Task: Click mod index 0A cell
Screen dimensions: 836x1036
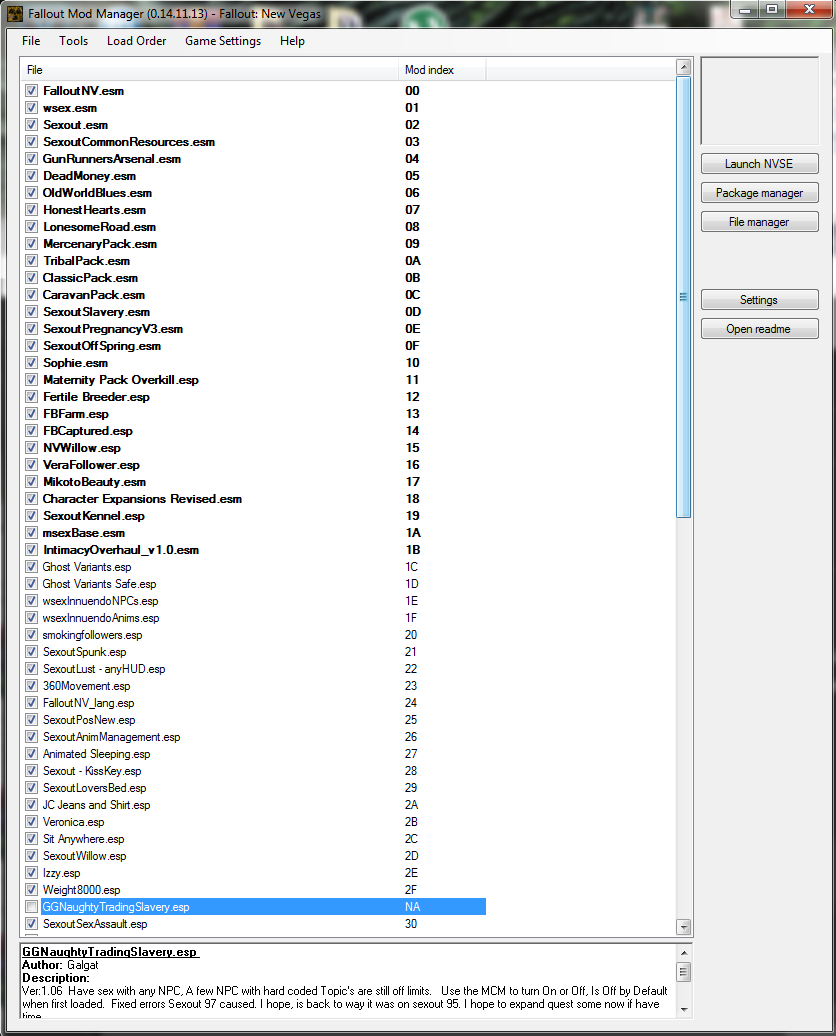Action: [413, 261]
